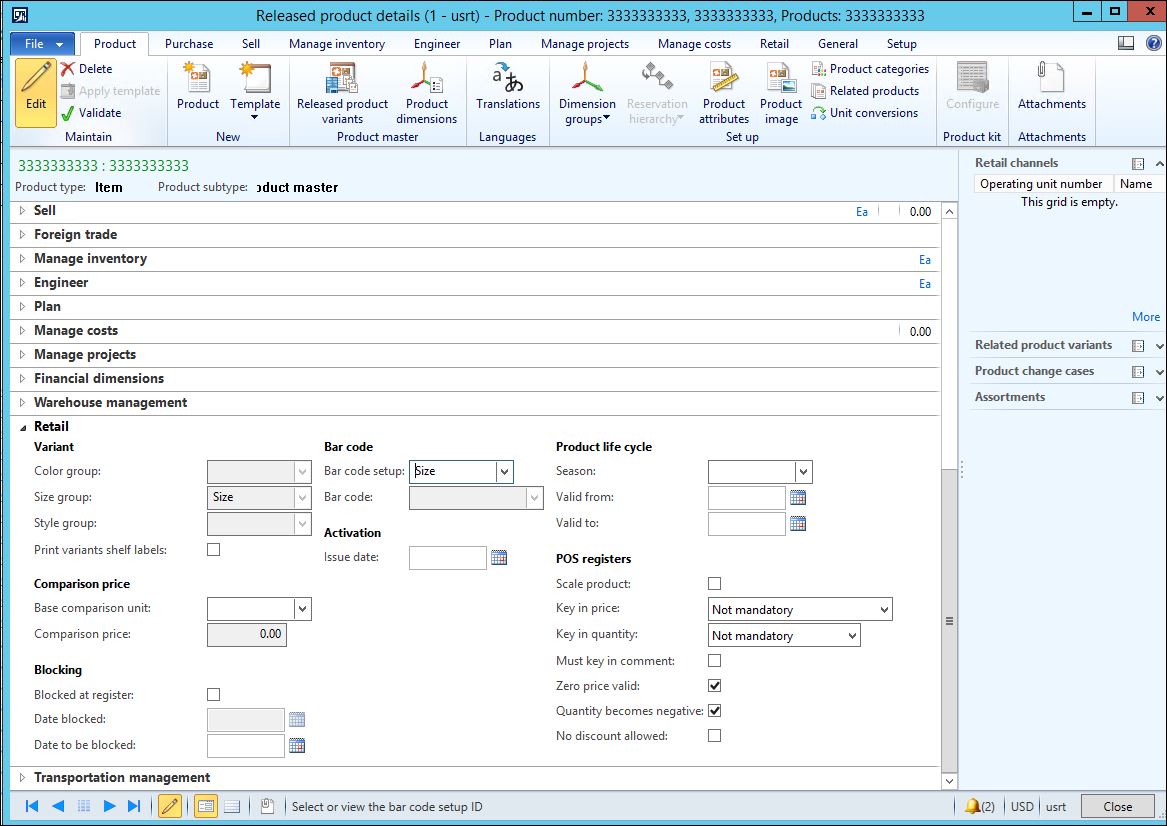Enable the Scale product checkbox
This screenshot has height=826, width=1167.
[x=714, y=583]
